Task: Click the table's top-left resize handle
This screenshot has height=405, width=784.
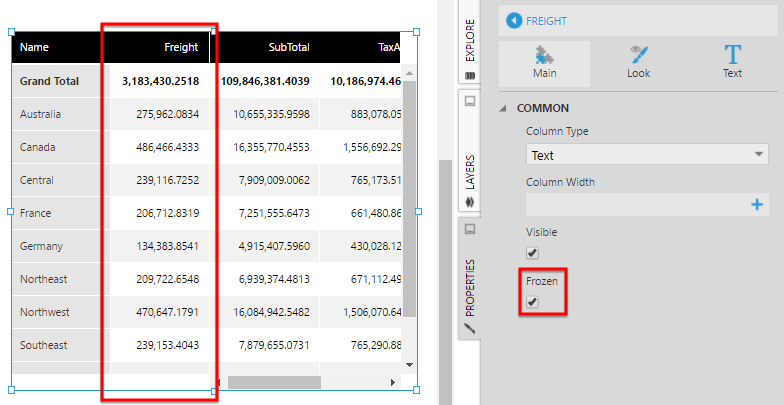Action: tap(12, 32)
